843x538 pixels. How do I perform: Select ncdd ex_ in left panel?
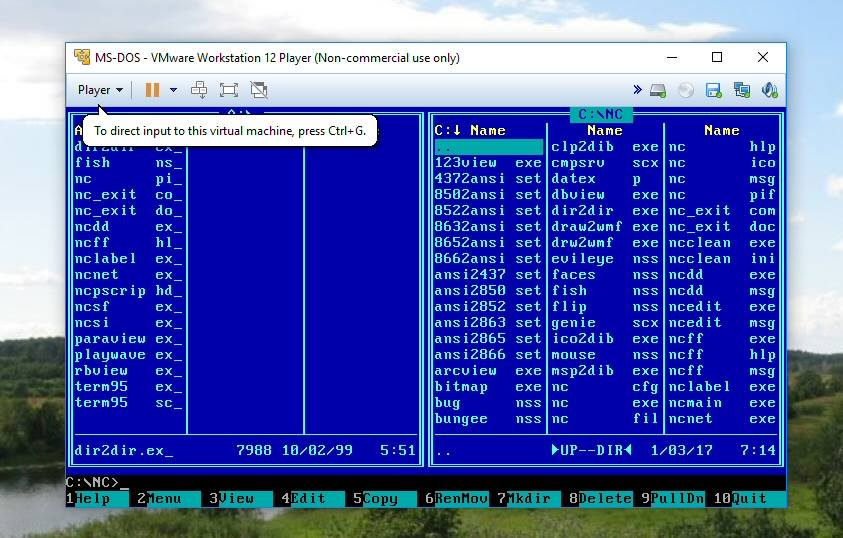[x=129, y=227]
